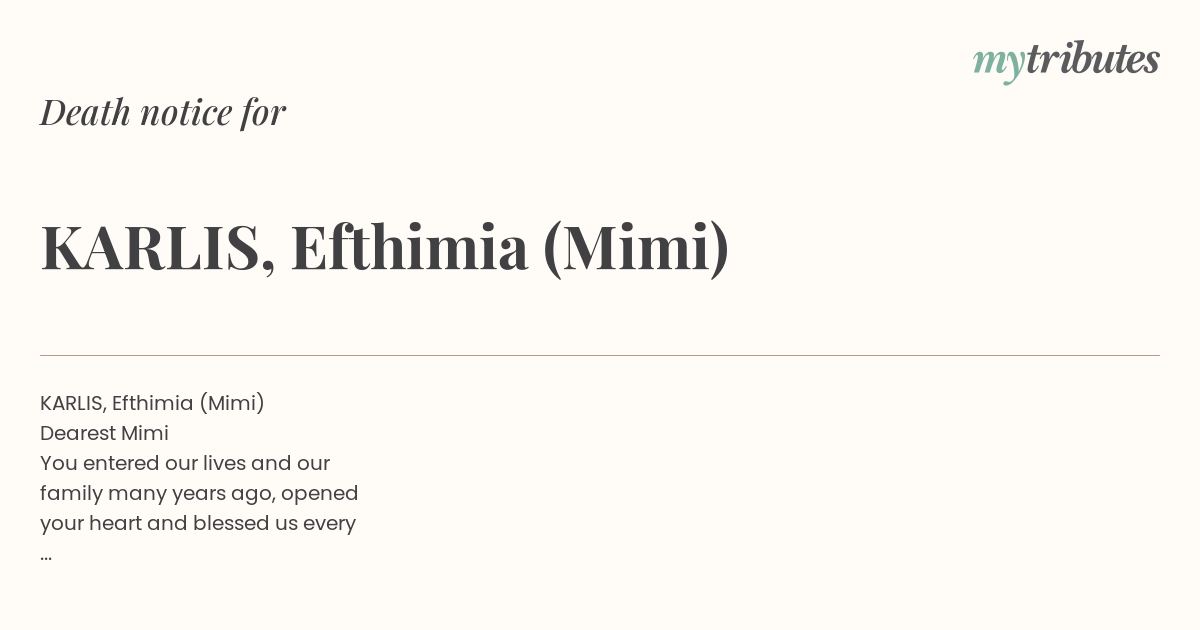
Task: Click the word "for" in the italic heading
Action: [263, 113]
